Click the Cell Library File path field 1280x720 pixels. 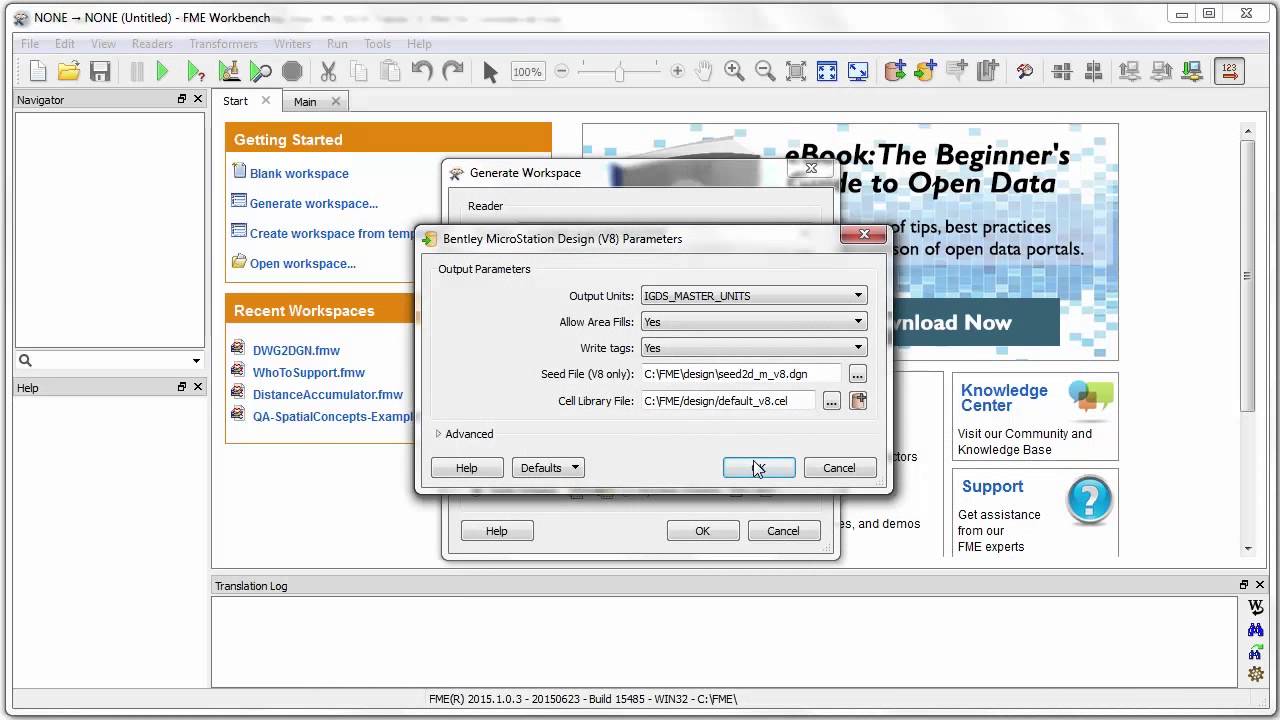[x=728, y=401]
